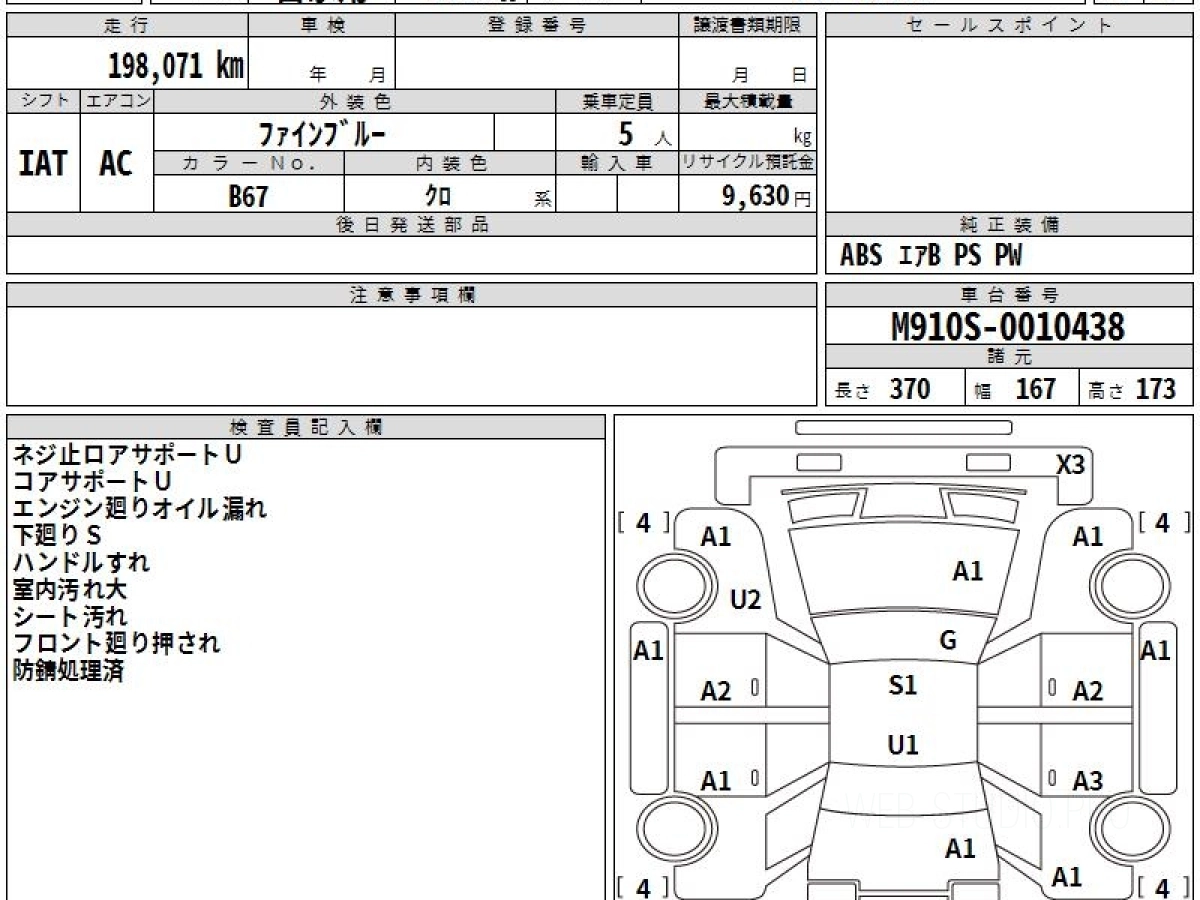Click the 乗車定員 header
The height and width of the screenshot is (900, 1200).
click(x=617, y=101)
